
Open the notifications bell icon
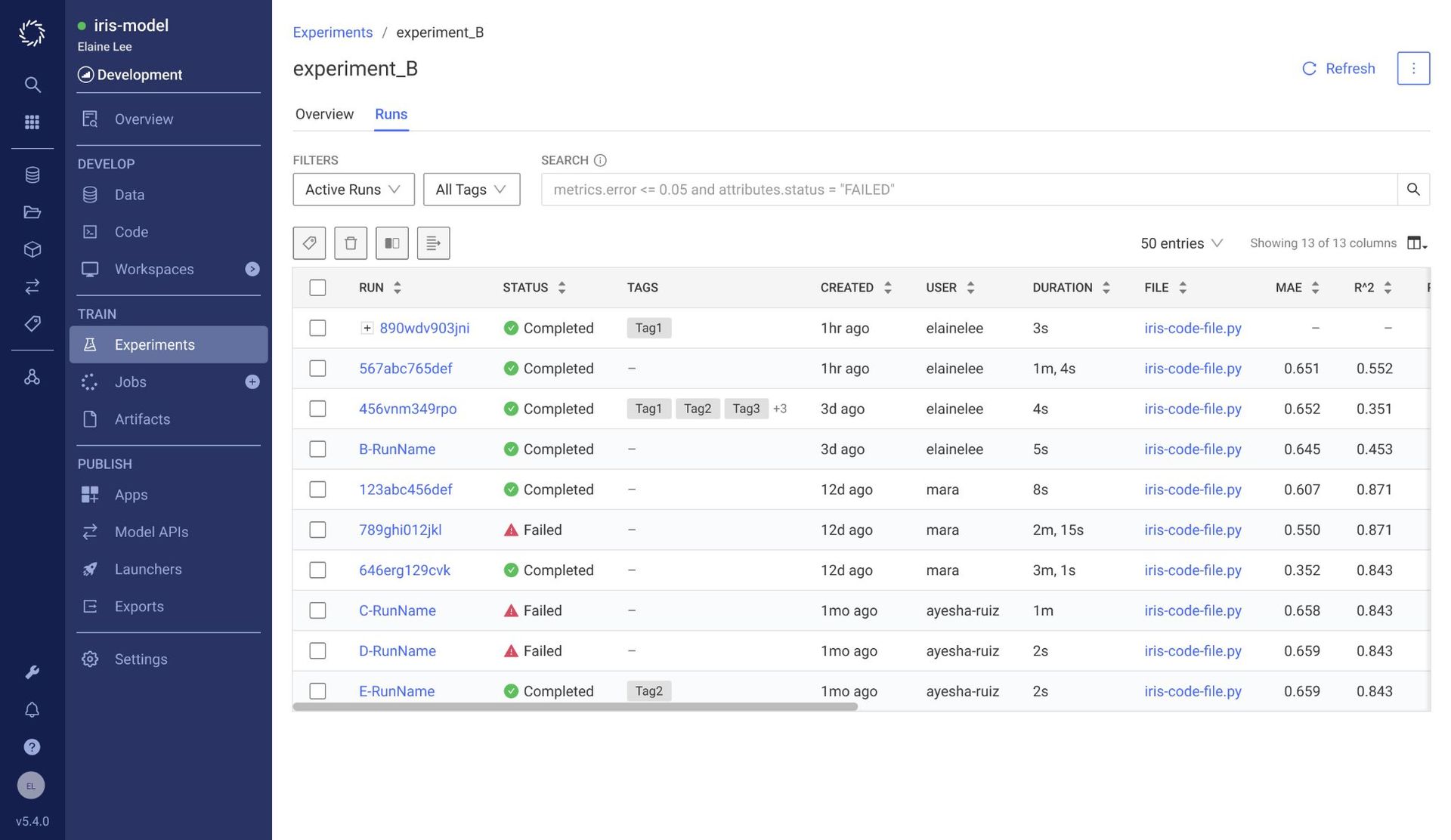(x=32, y=710)
